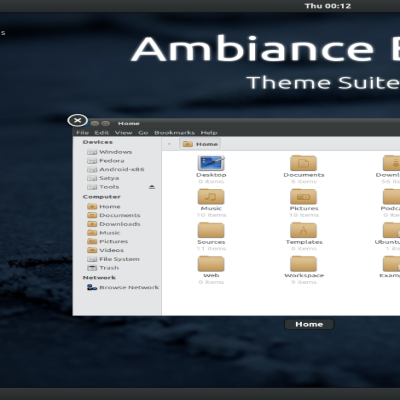Viewport: 400px width, 400px height.
Task: Click the clock Thu 00:12
Action: click(x=328, y=6)
